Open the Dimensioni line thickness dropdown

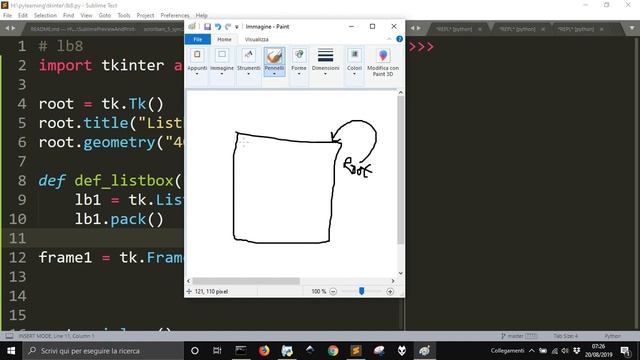pos(325,62)
